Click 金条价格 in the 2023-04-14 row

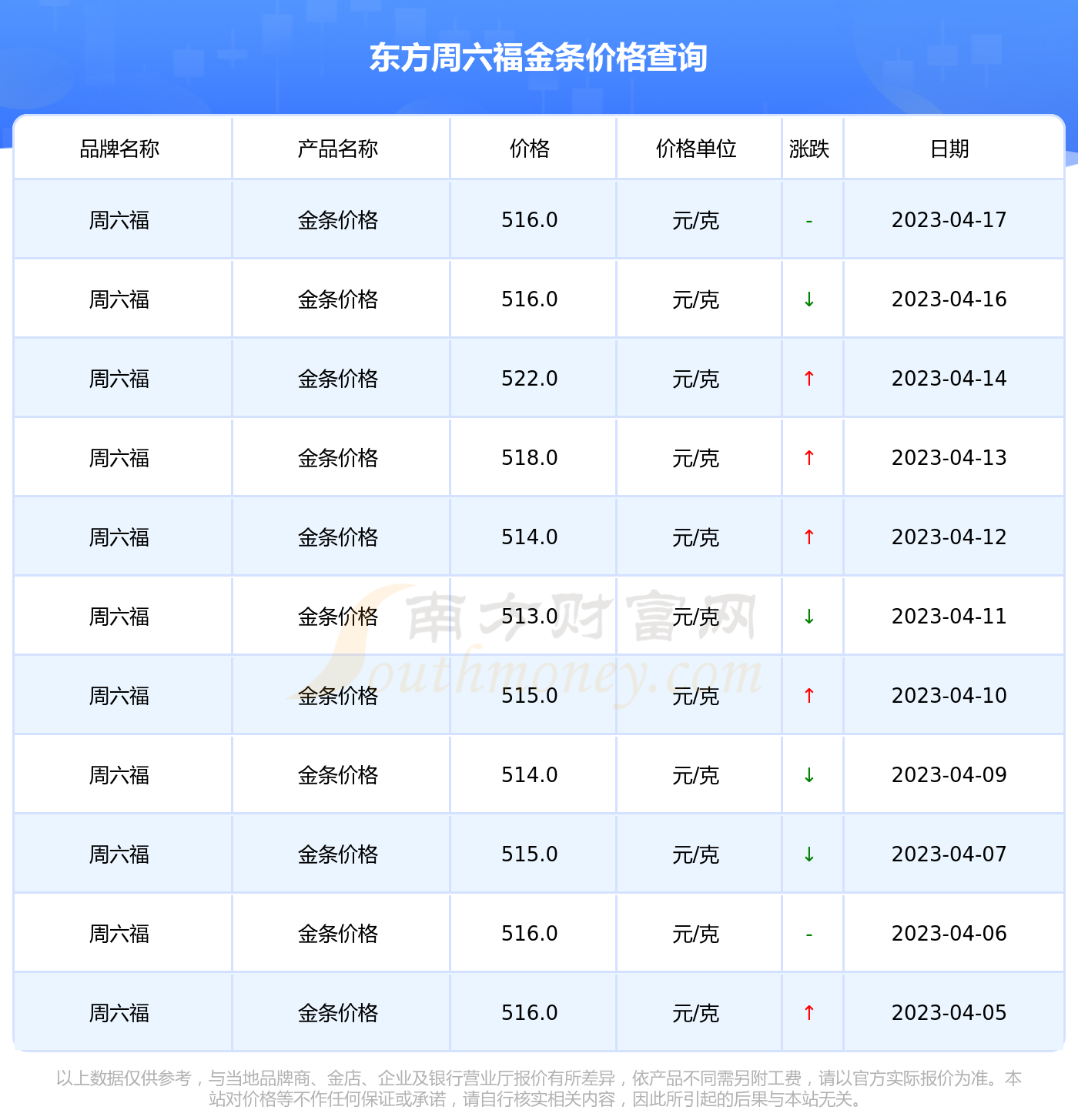coord(338,379)
